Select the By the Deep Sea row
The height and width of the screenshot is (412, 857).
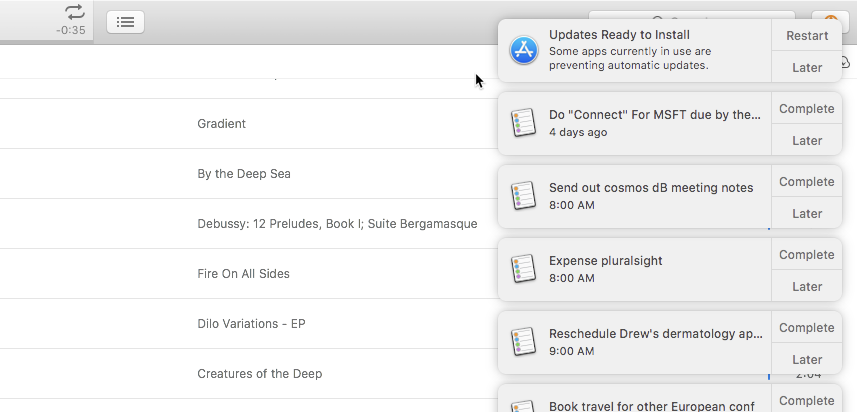[244, 174]
